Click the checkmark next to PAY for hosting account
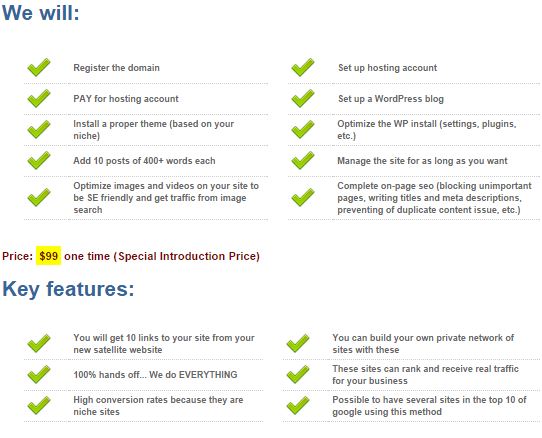 pos(39,98)
